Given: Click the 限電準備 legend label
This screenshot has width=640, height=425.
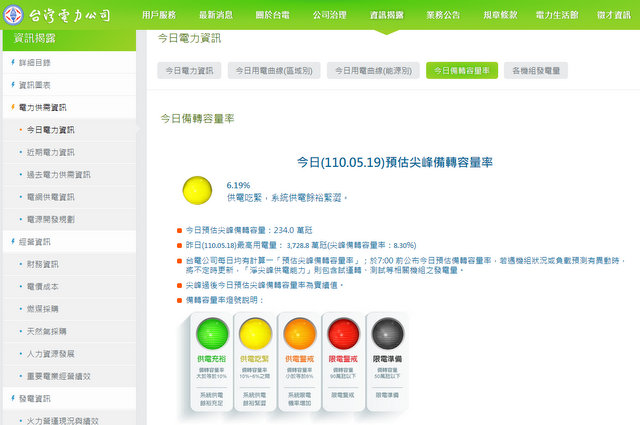Looking at the screenshot, I should click(x=387, y=359).
